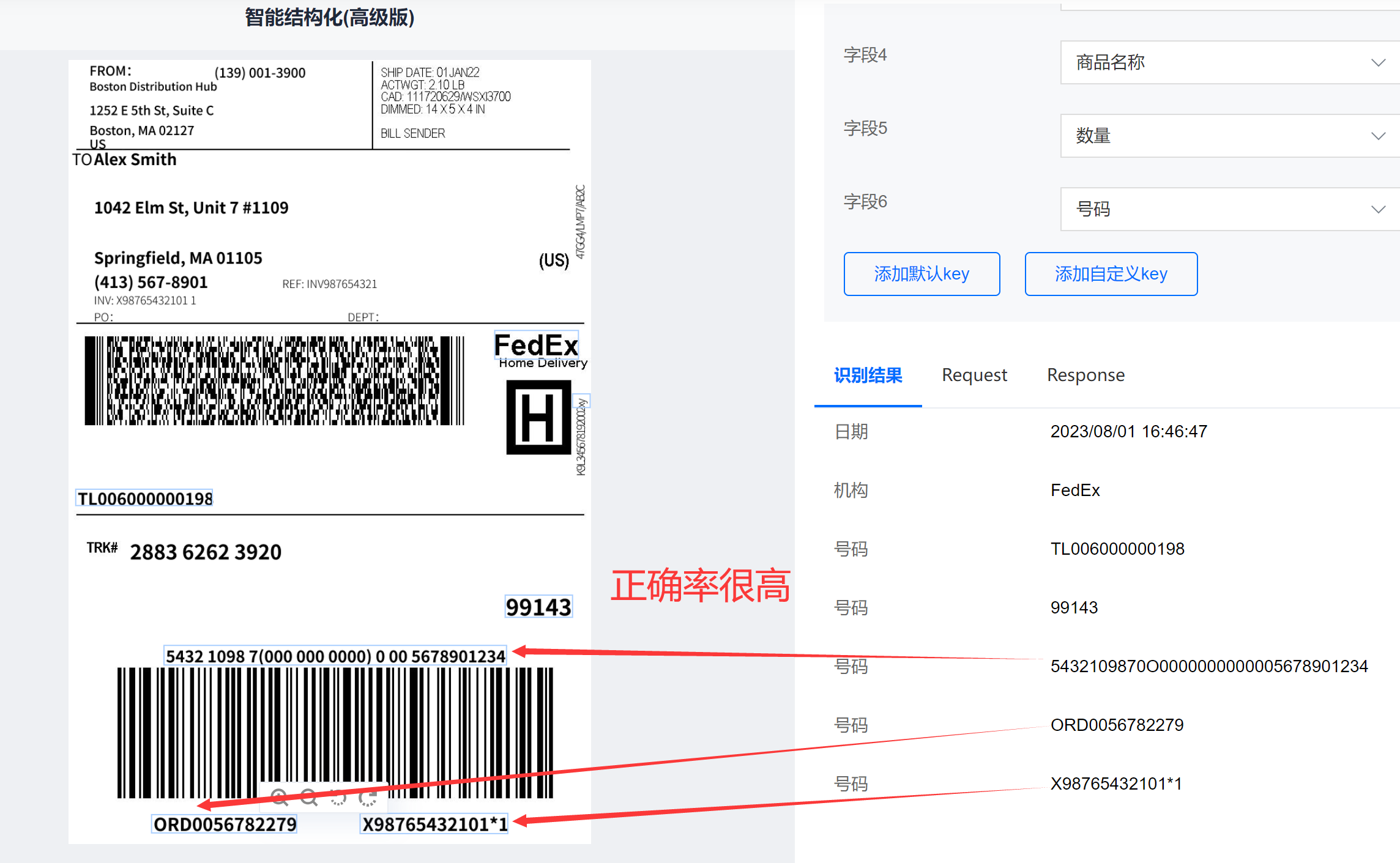Rotate image counterclockwise with the rotate-left icon
This screenshot has width=1400, height=863.
[x=338, y=797]
